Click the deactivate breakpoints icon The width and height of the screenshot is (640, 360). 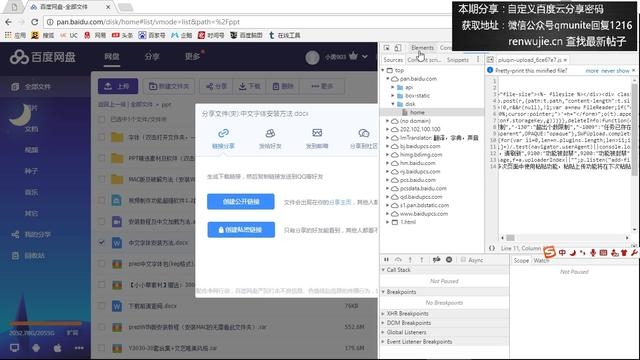pyautogui.click(x=436, y=260)
